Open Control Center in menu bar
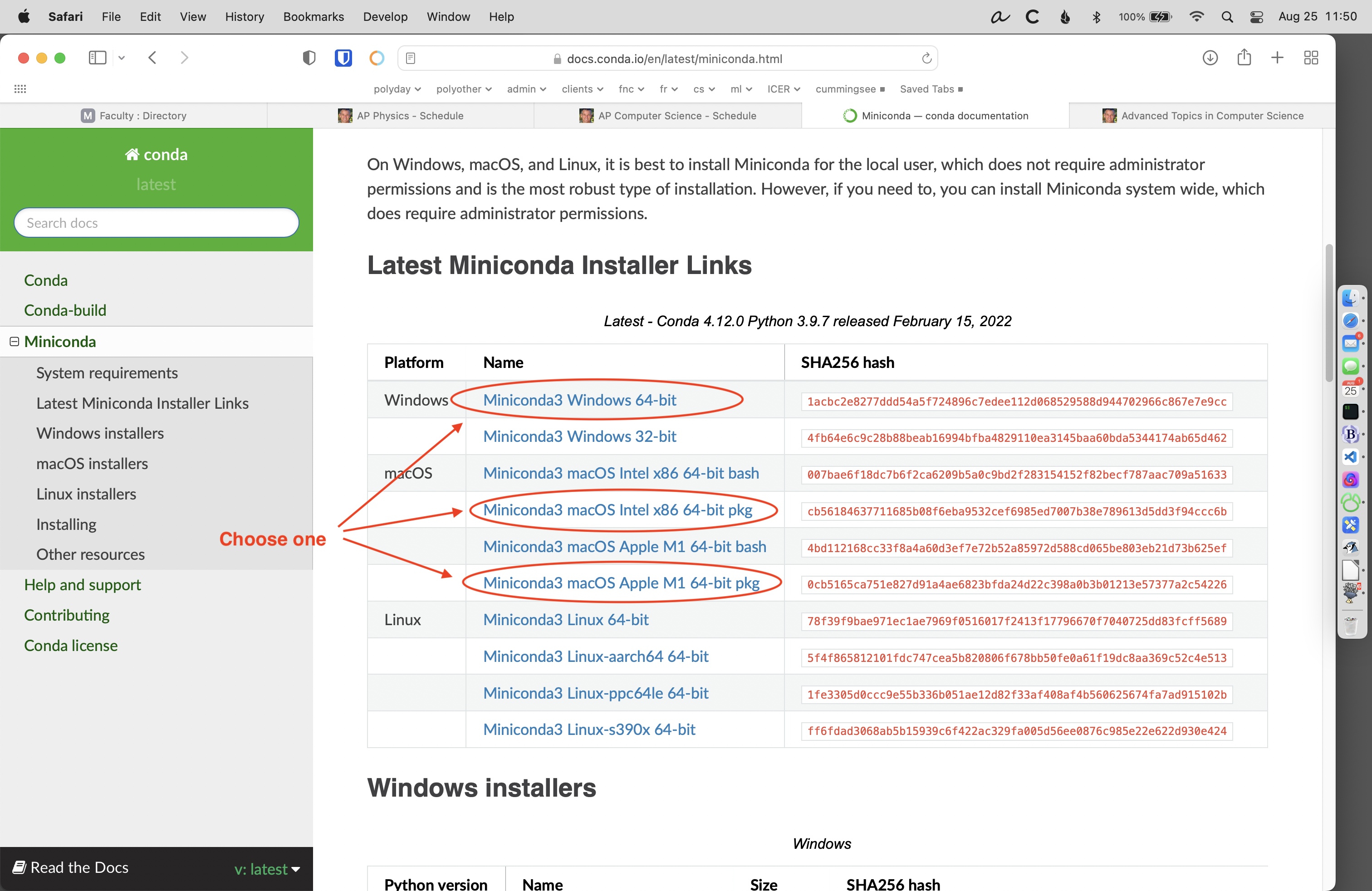 1257,17
